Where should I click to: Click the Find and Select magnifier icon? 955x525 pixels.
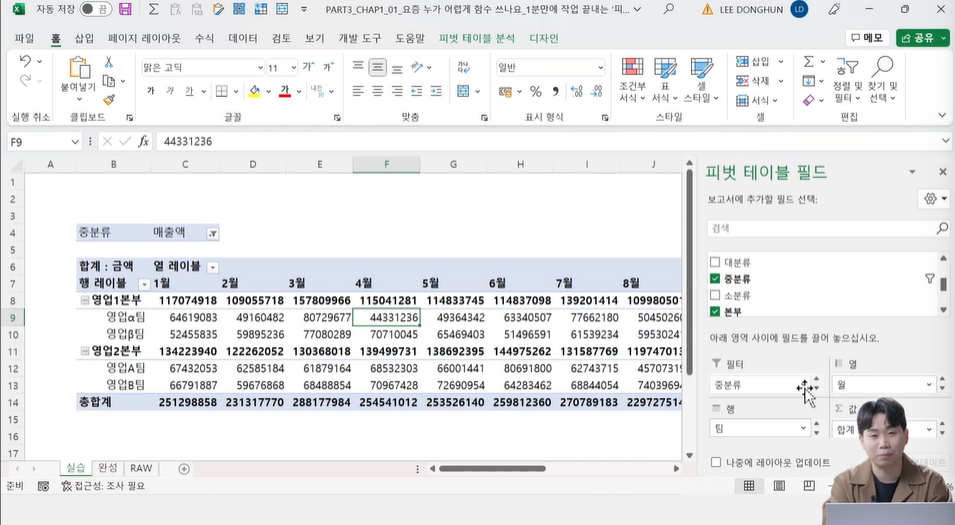(883, 66)
